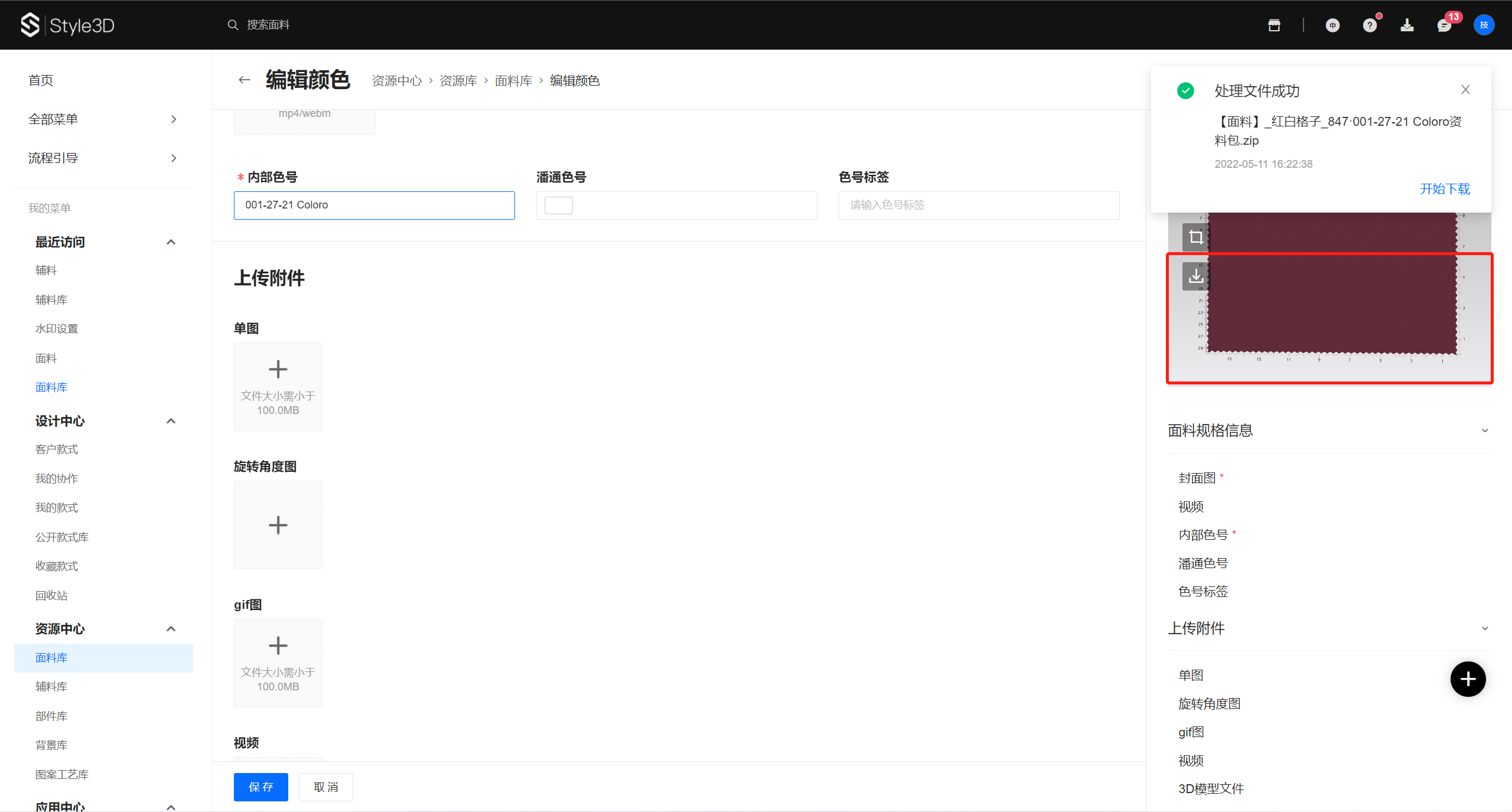Image resolution: width=1512 pixels, height=812 pixels.
Task: Select highlighted 面料库 under 资源中心
Action: pyautogui.click(x=103, y=658)
